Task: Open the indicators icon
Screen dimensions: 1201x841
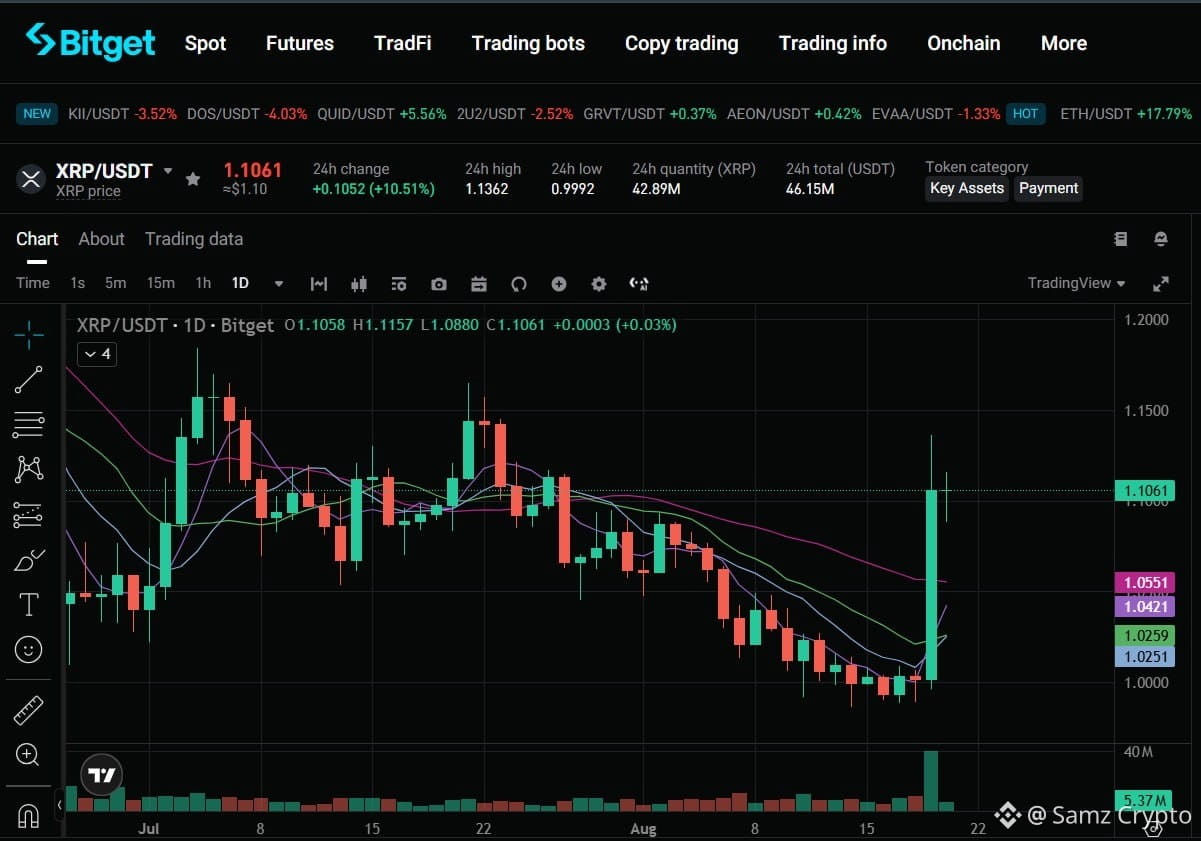Action: (319, 284)
